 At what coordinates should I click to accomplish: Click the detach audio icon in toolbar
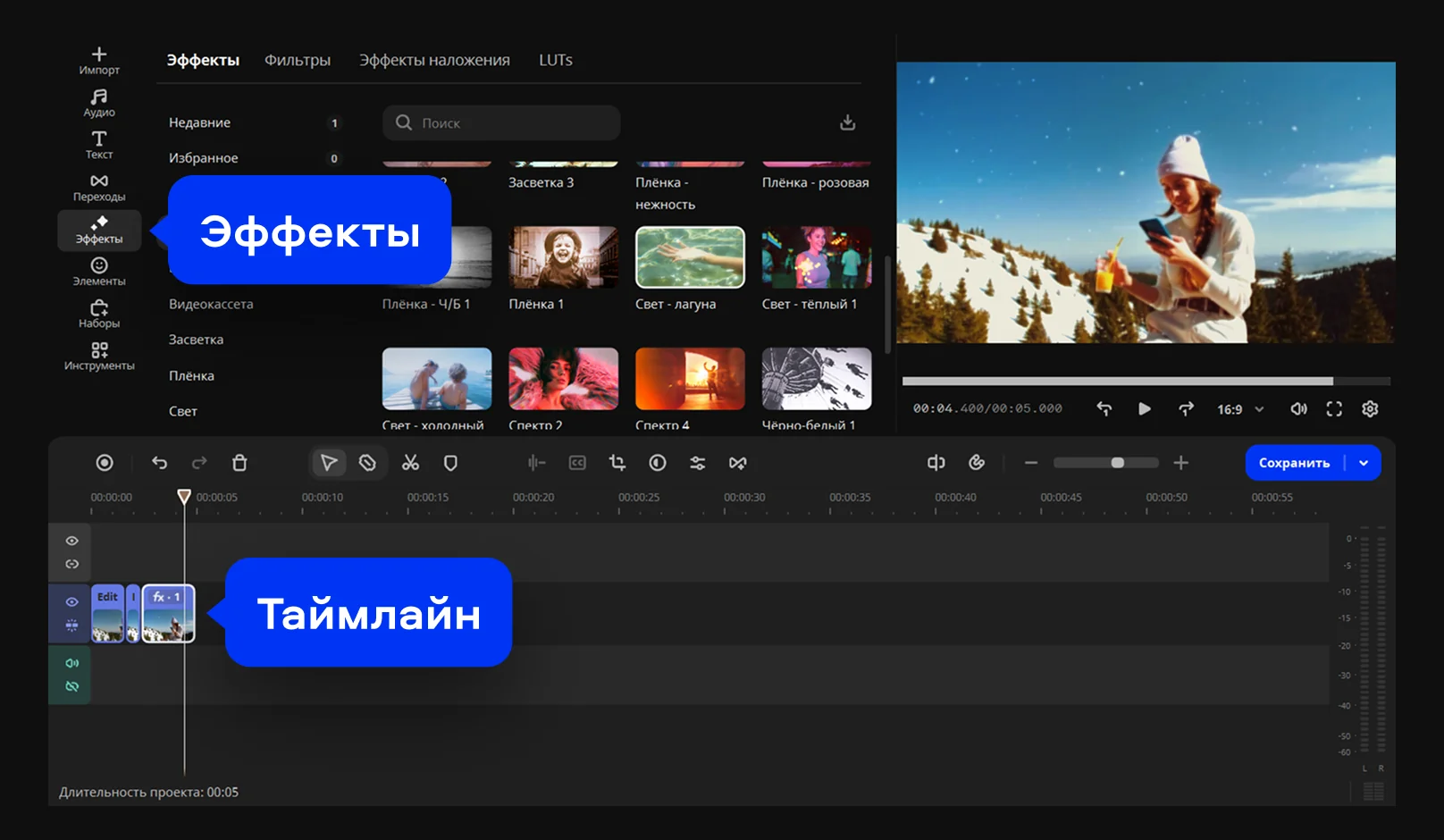pos(936,463)
